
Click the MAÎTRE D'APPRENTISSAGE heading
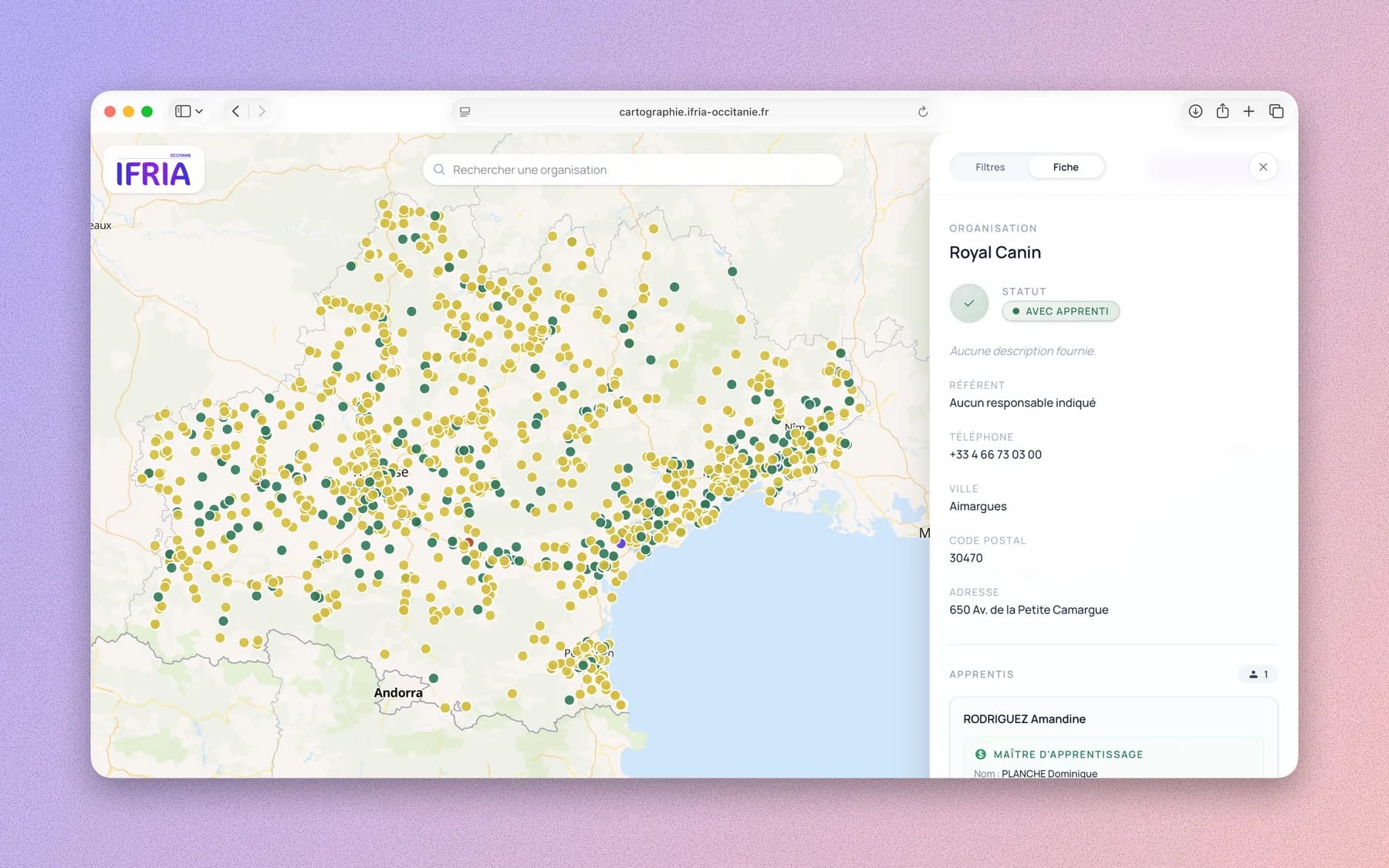point(1068,755)
